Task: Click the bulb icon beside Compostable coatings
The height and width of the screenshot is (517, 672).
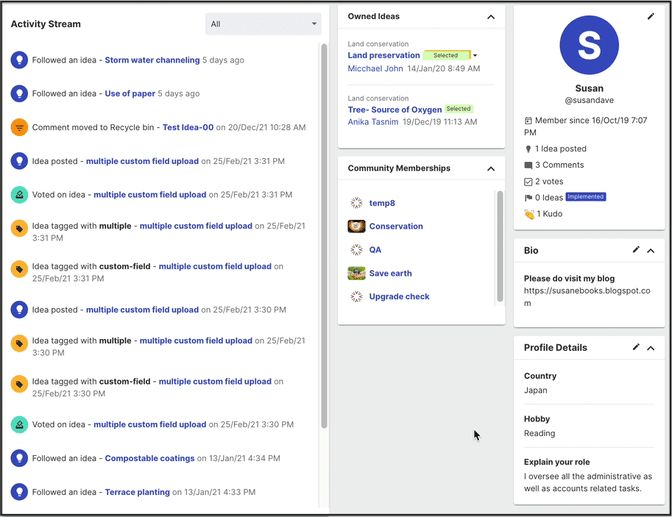Action: [x=19, y=458]
